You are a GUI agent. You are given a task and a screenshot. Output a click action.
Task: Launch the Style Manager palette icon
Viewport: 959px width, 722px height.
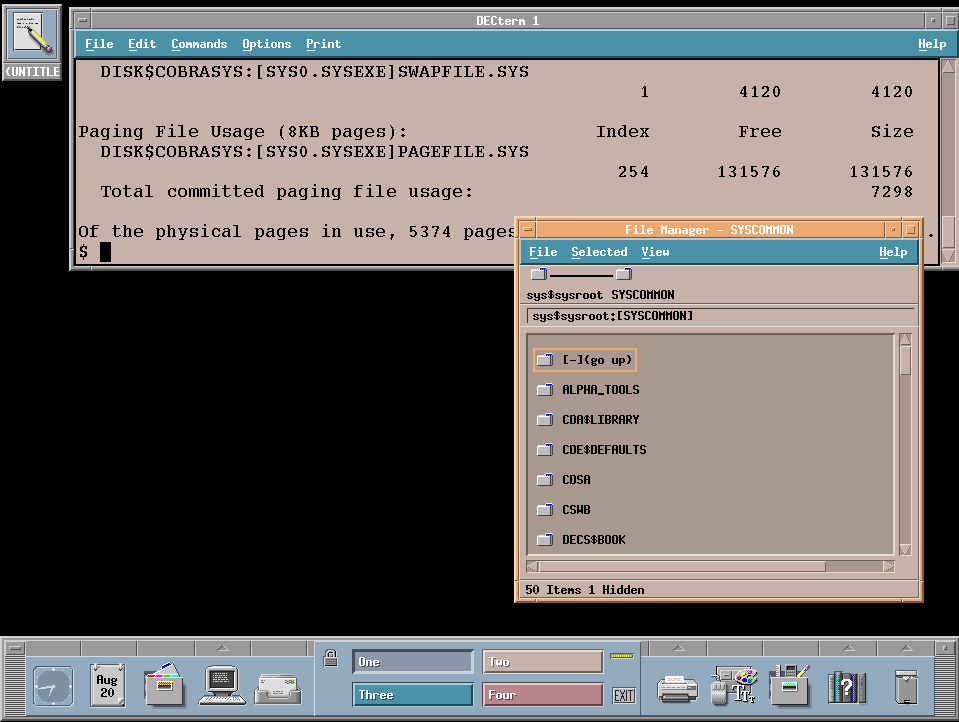click(x=734, y=686)
